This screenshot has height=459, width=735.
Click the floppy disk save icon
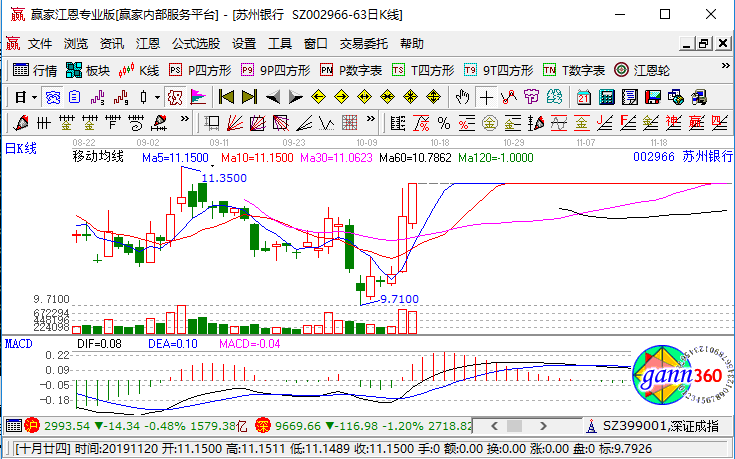[652, 98]
